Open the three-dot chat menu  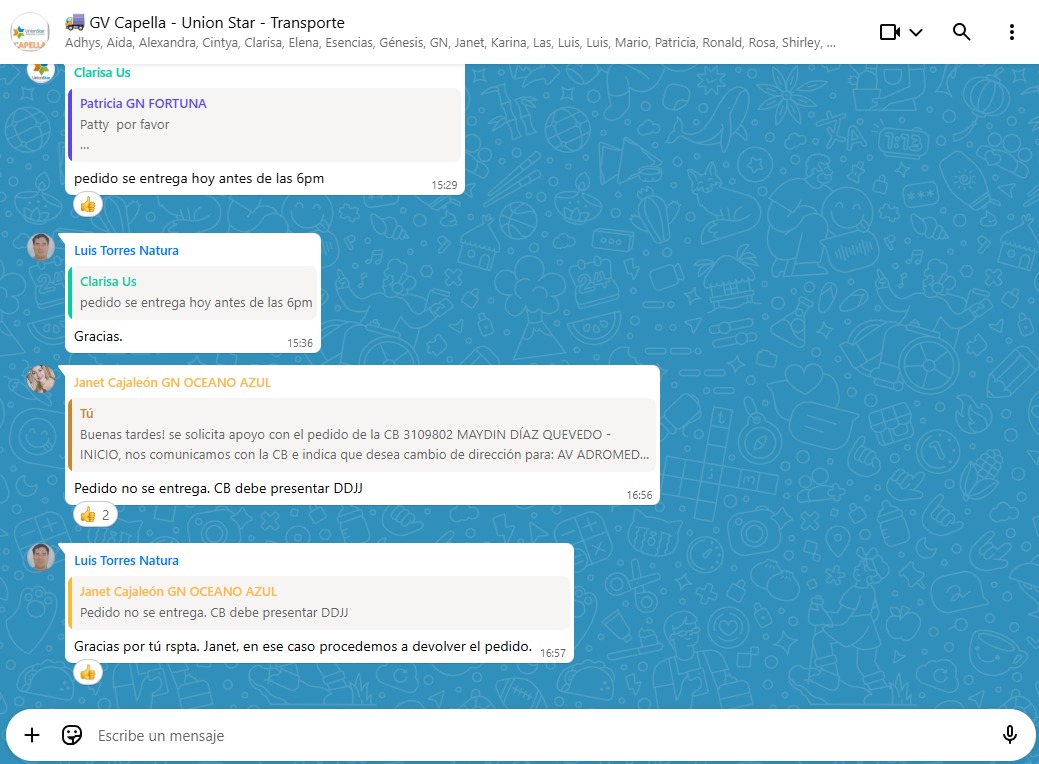(x=1011, y=32)
